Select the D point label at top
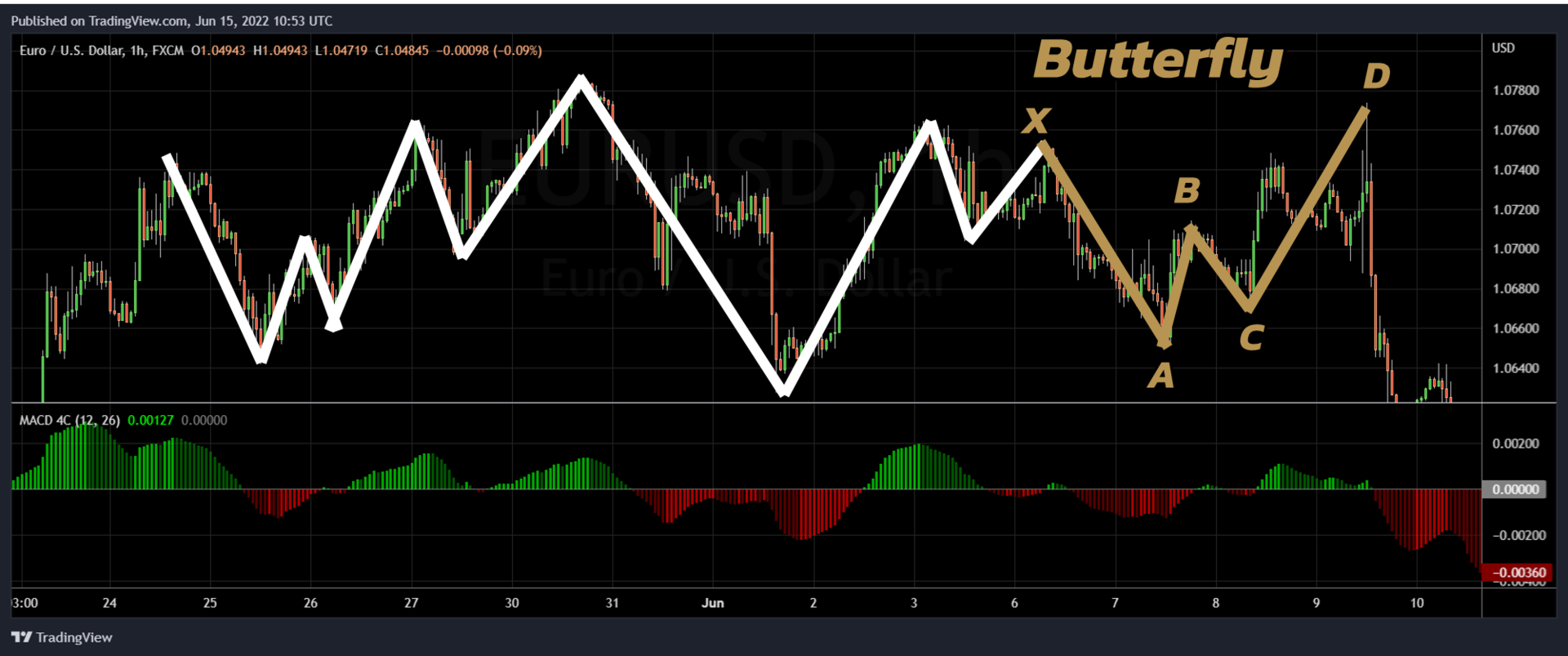Image resolution: width=1568 pixels, height=656 pixels. tap(1376, 76)
